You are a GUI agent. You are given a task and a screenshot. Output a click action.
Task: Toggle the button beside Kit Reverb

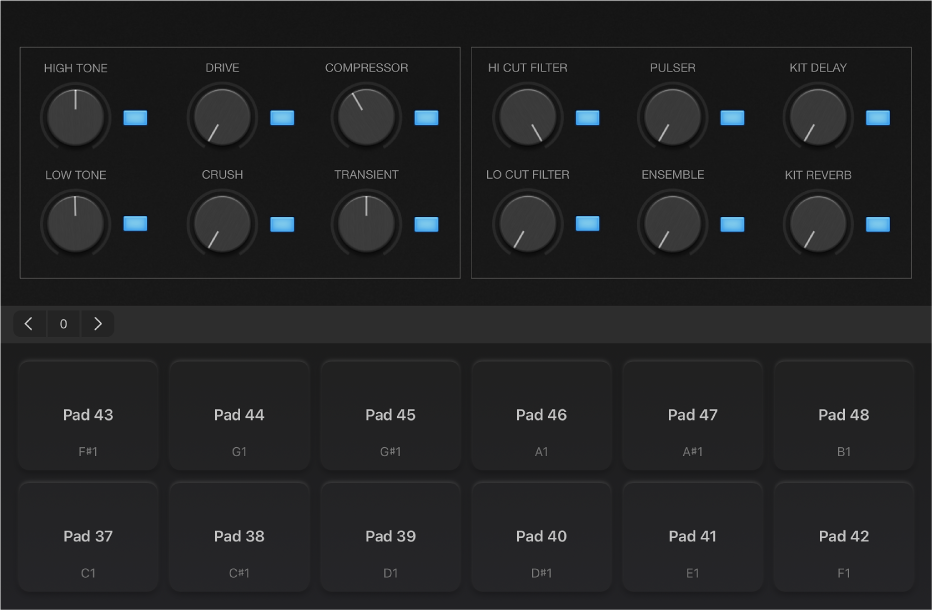coord(877,224)
